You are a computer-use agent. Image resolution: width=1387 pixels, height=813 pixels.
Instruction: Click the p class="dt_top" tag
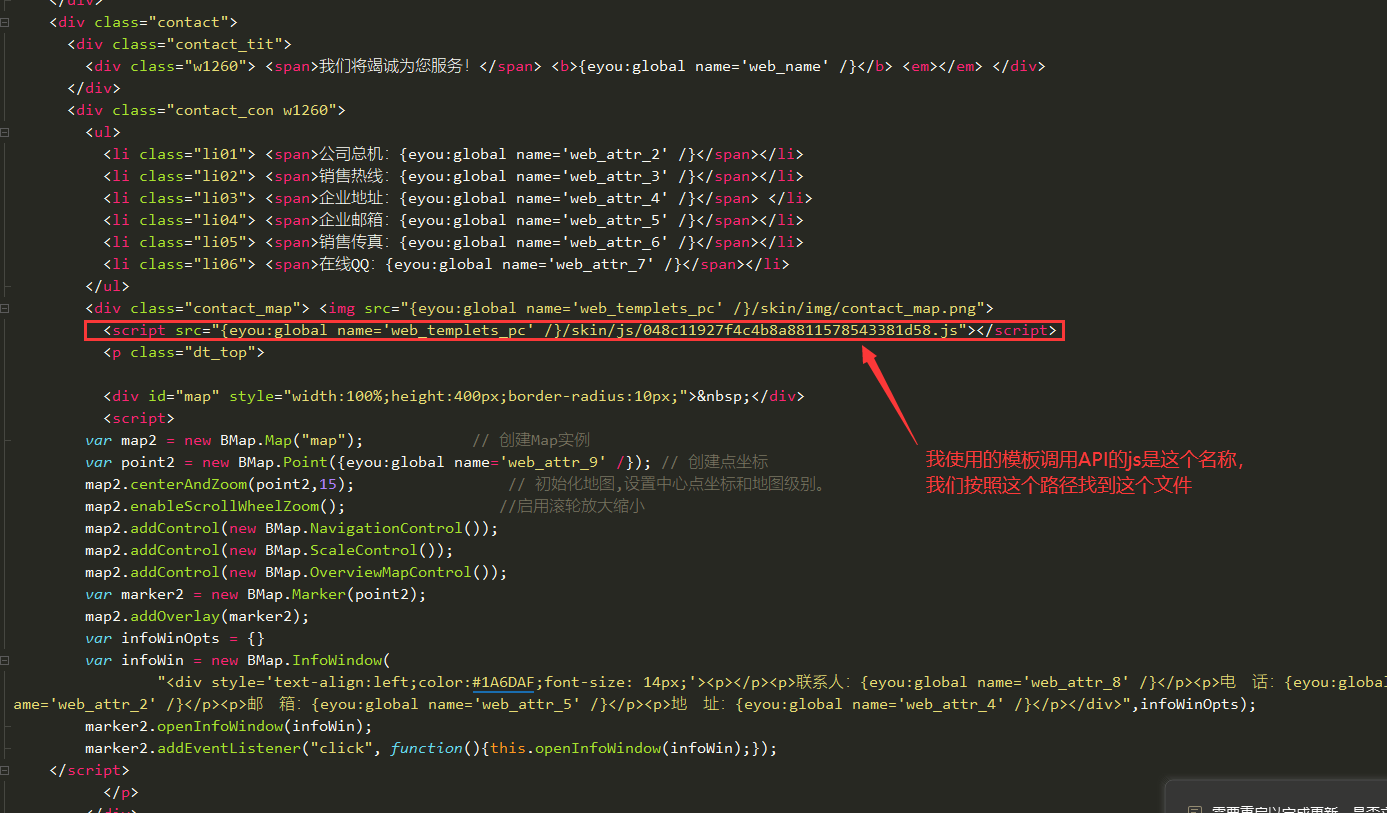coord(184,352)
